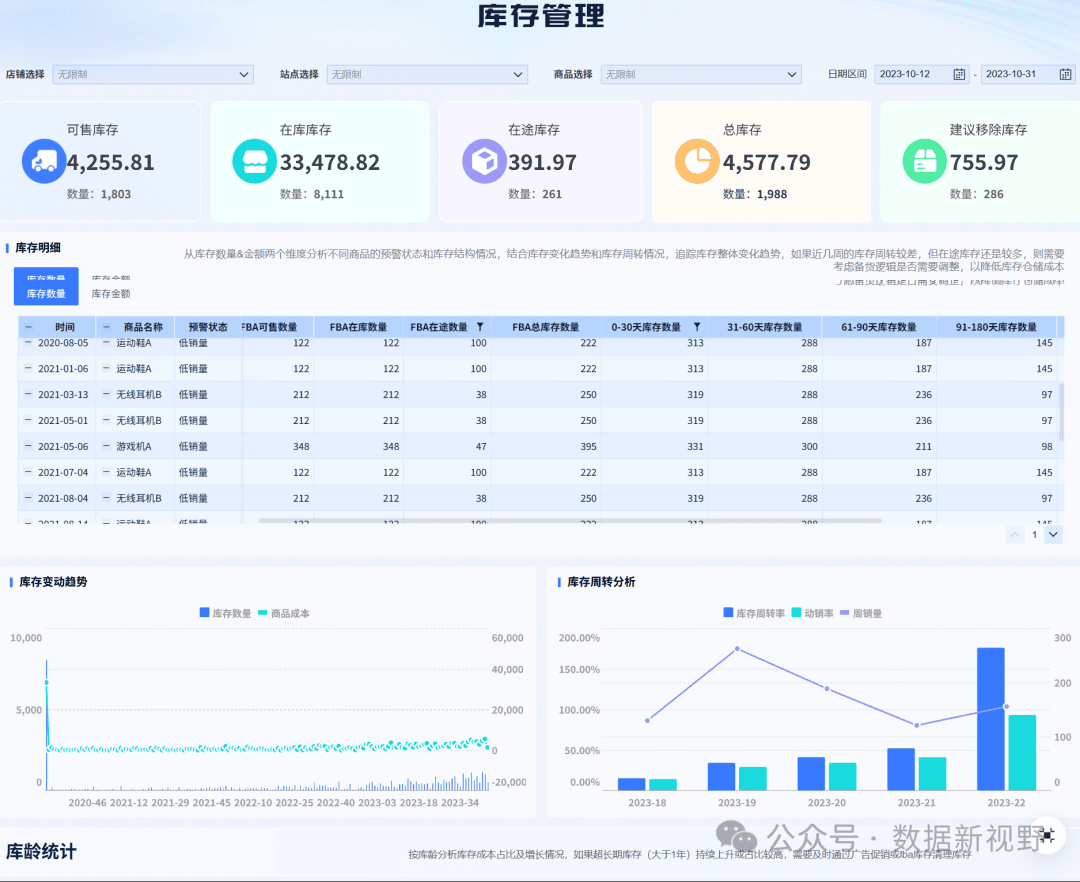Filter the 0-30天库存数量 column
Image resolution: width=1080 pixels, height=882 pixels.
coord(697,327)
